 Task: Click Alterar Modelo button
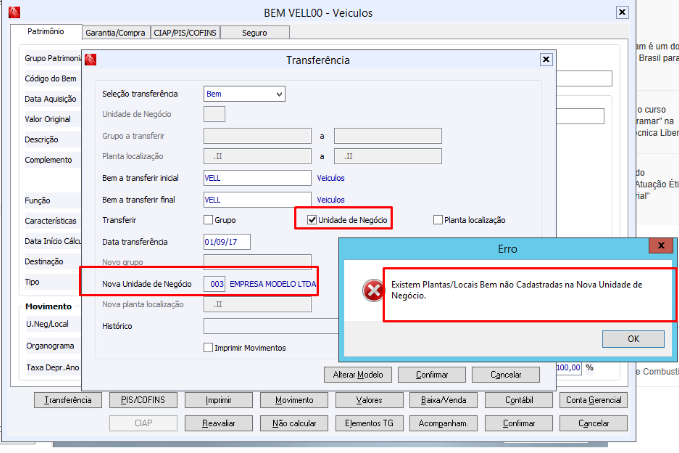[x=358, y=375]
